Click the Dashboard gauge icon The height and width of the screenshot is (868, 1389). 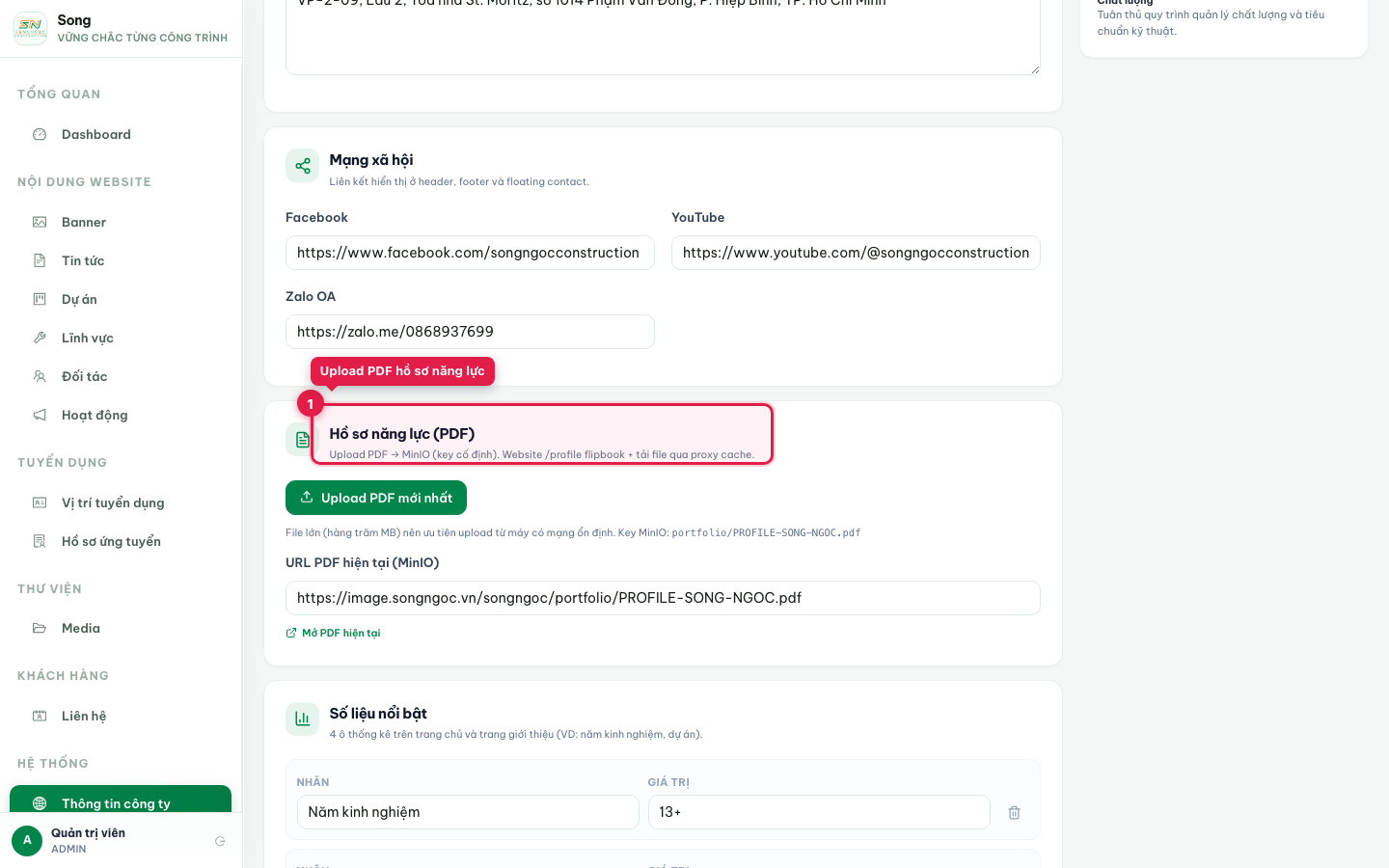(40, 134)
